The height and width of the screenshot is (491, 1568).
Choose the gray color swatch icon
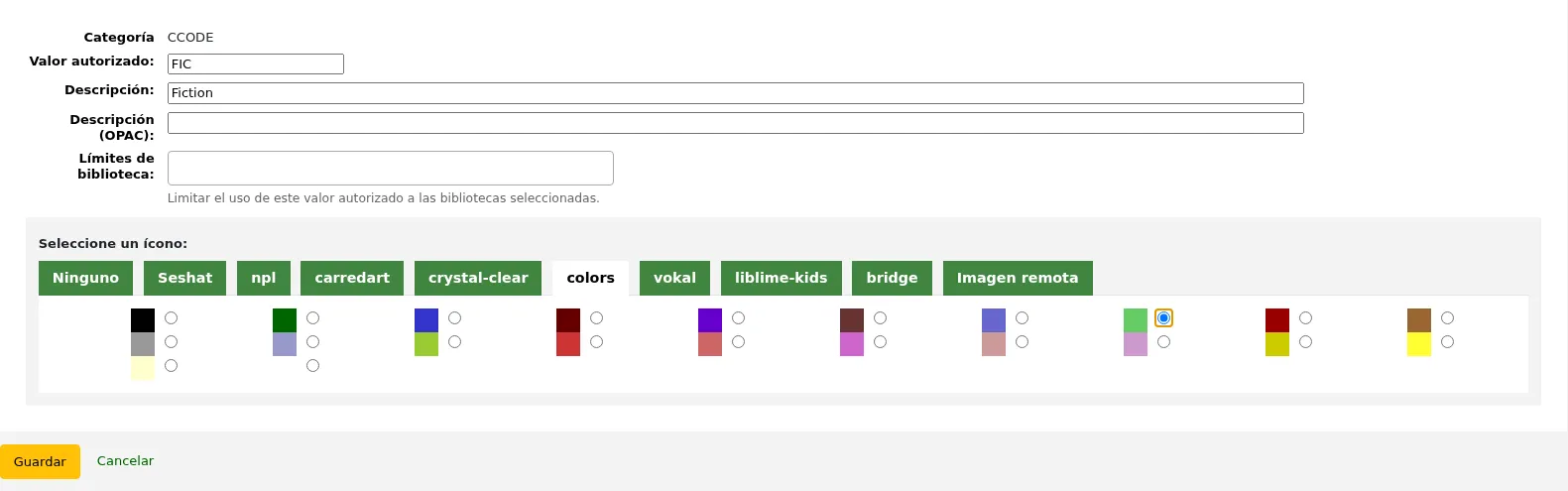[143, 344]
